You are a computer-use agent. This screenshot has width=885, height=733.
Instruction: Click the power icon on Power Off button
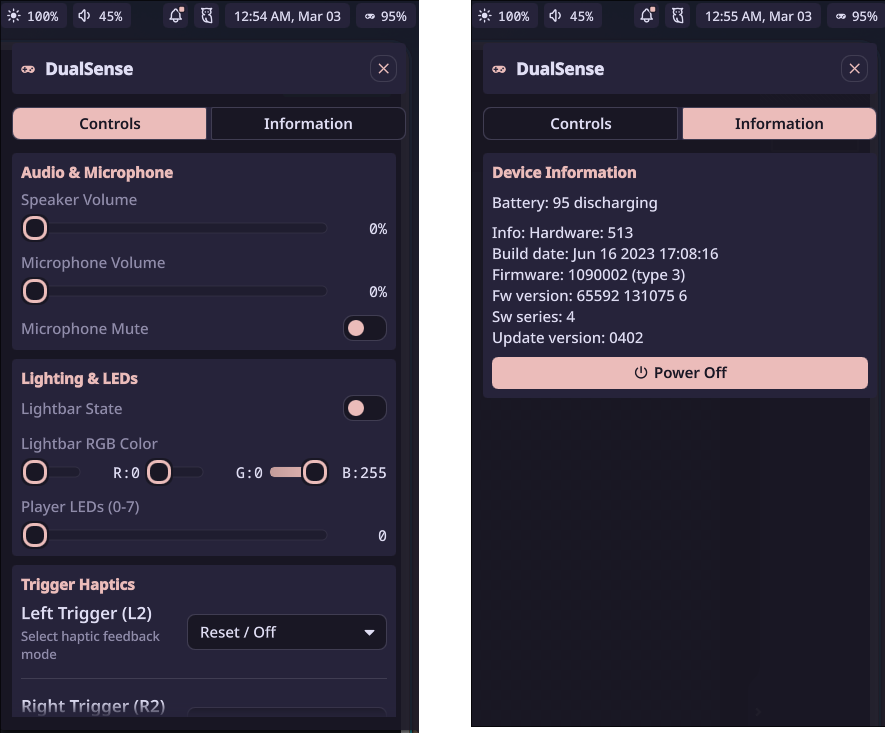pyautogui.click(x=641, y=373)
